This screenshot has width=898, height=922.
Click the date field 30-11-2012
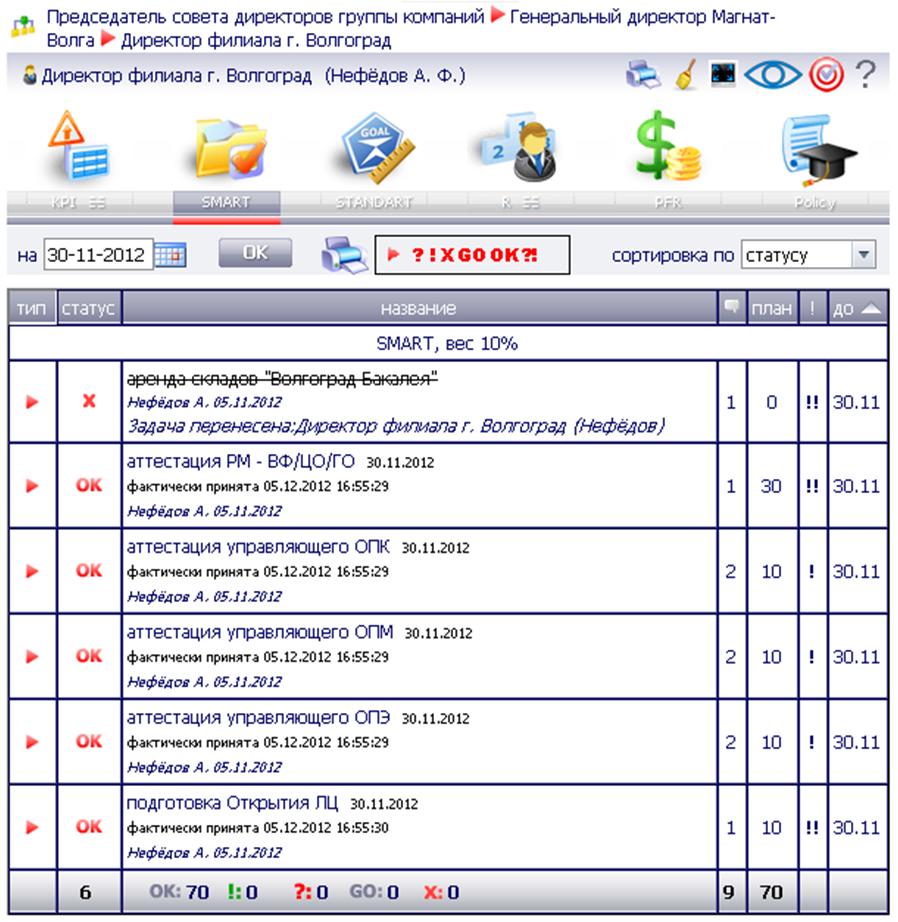click(98, 255)
